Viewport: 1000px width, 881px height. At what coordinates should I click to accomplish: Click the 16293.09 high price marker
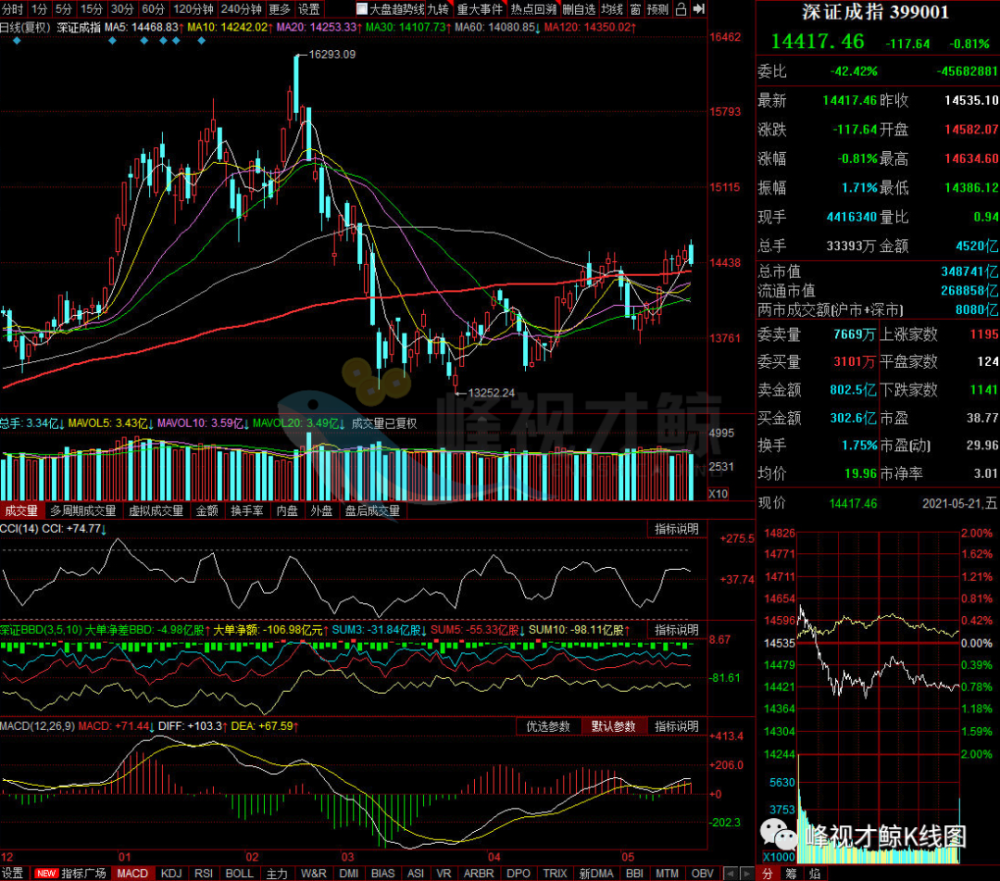click(332, 54)
